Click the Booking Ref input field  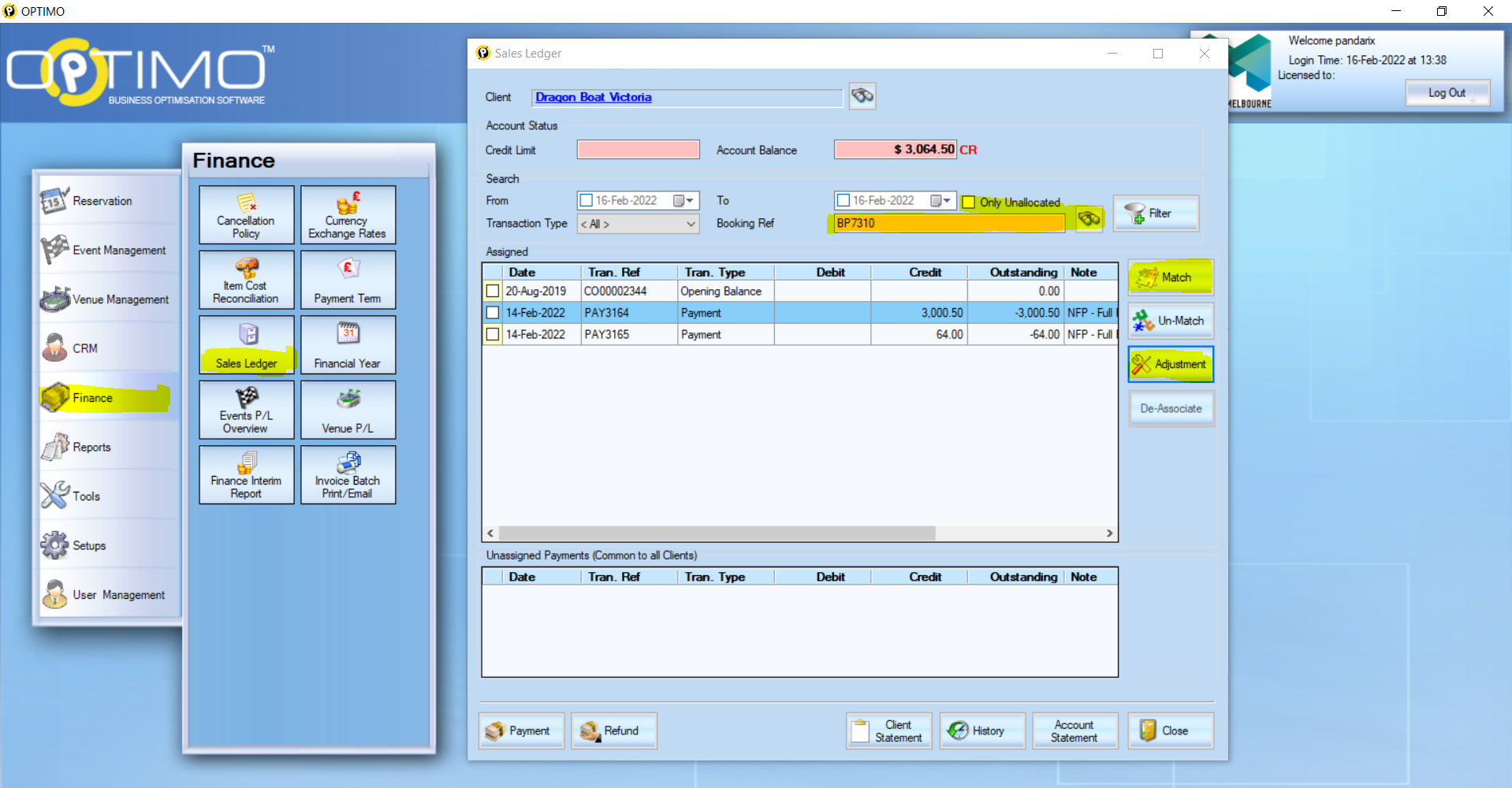pos(950,223)
